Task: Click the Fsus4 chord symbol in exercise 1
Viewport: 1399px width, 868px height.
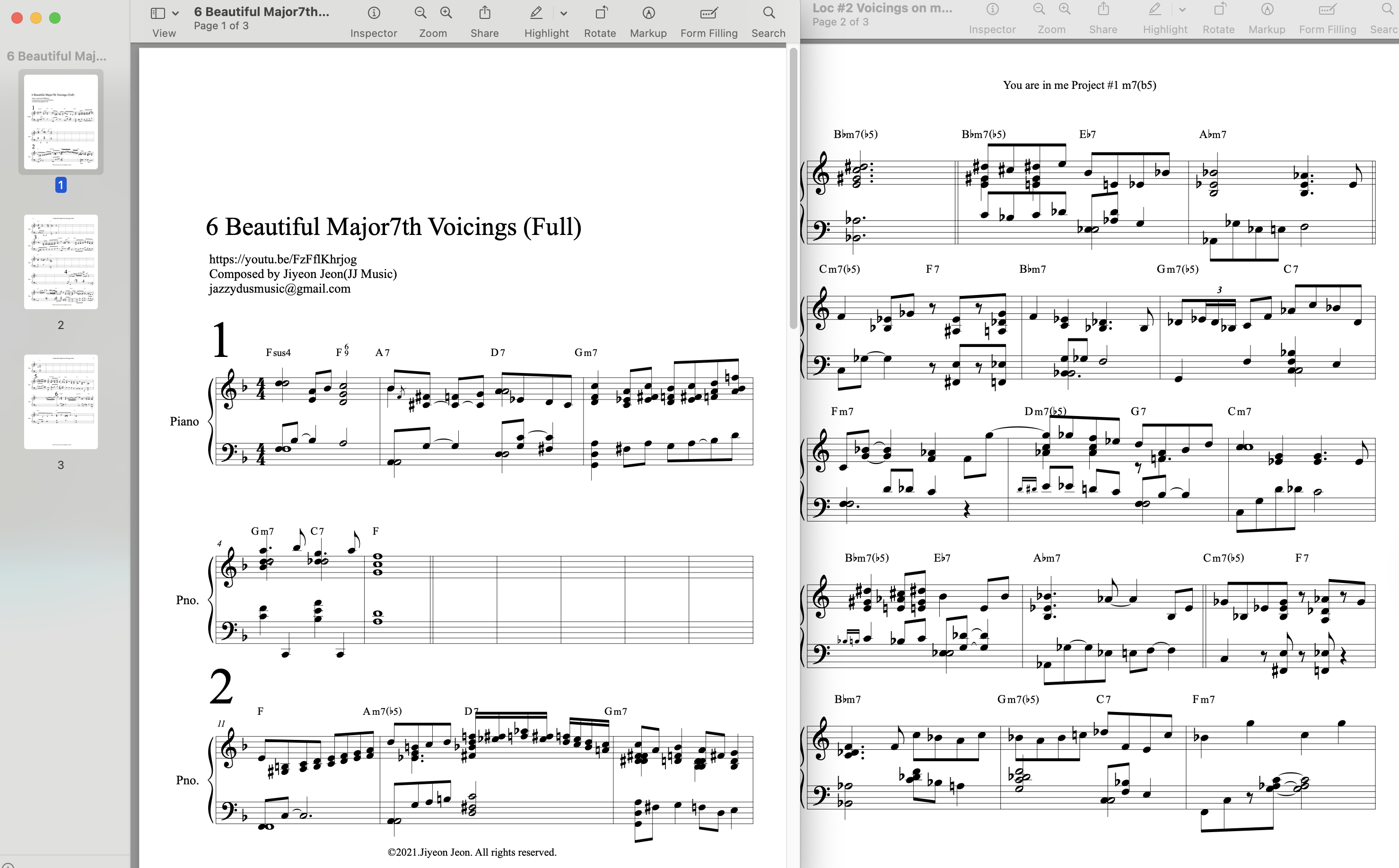Action: click(x=279, y=353)
